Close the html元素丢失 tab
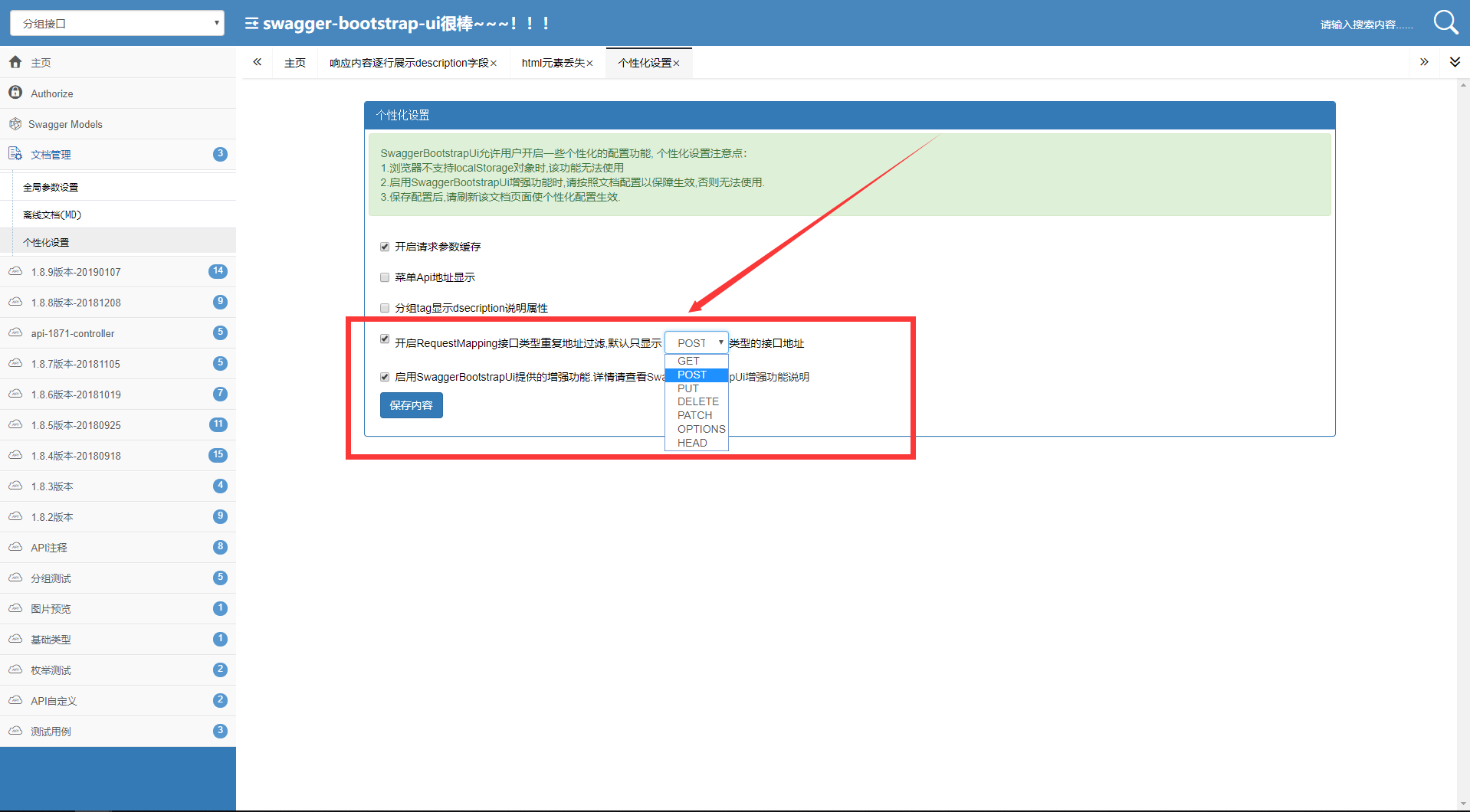 589,64
